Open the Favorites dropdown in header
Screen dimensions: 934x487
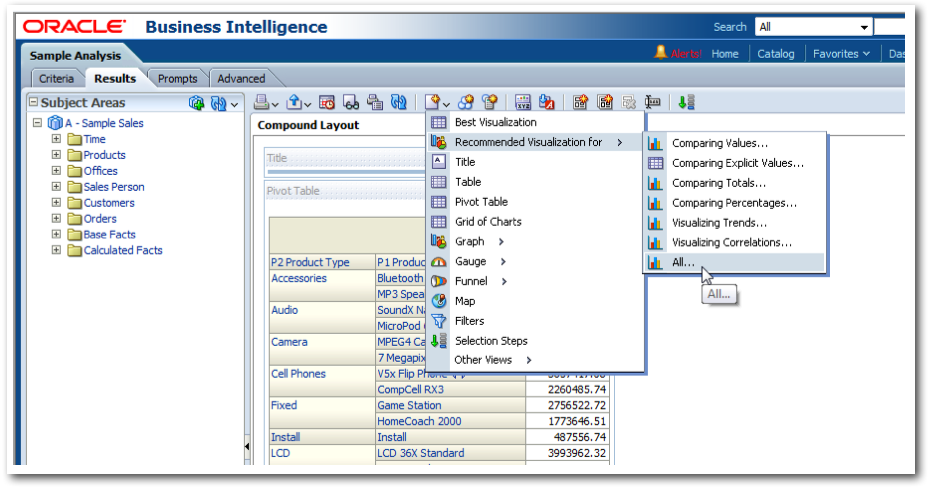click(842, 54)
